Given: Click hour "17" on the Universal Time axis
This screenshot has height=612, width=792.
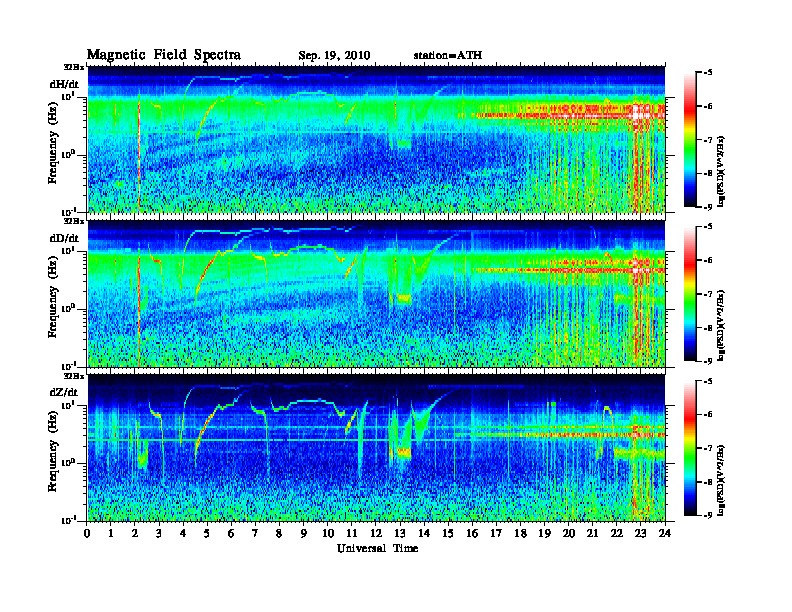Looking at the screenshot, I should (x=497, y=533).
